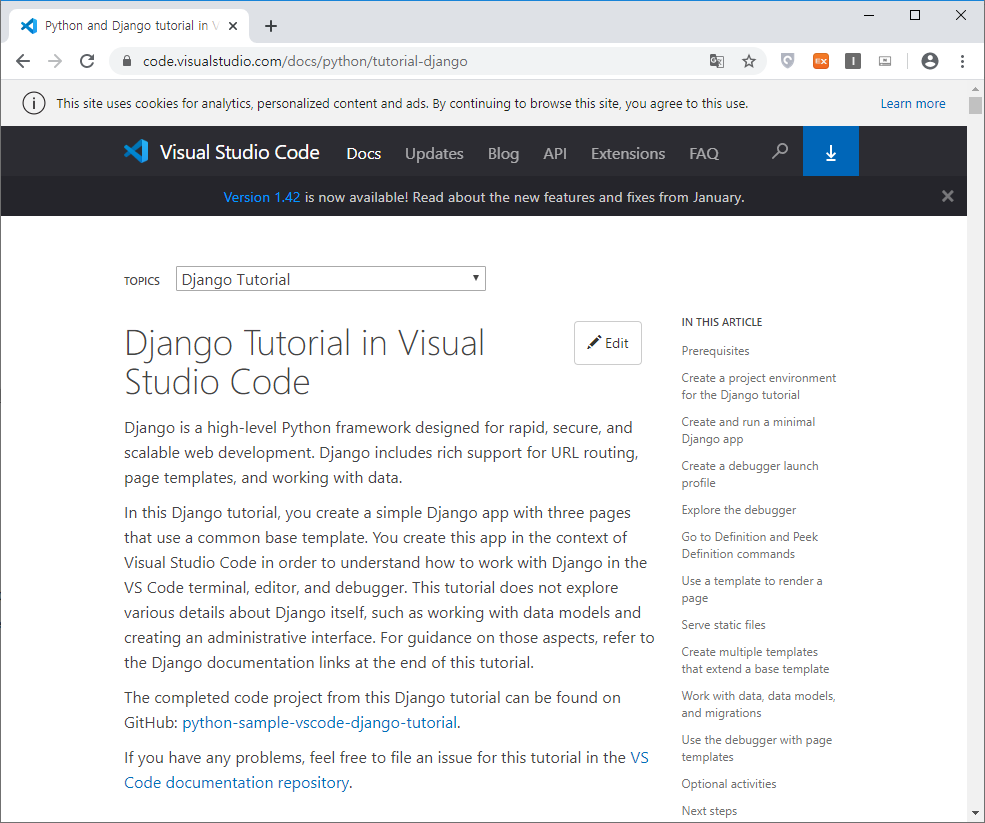Viewport: 985px width, 823px height.
Task: Jump to Go to Definition and Peek Definition commands
Action: [x=749, y=545]
